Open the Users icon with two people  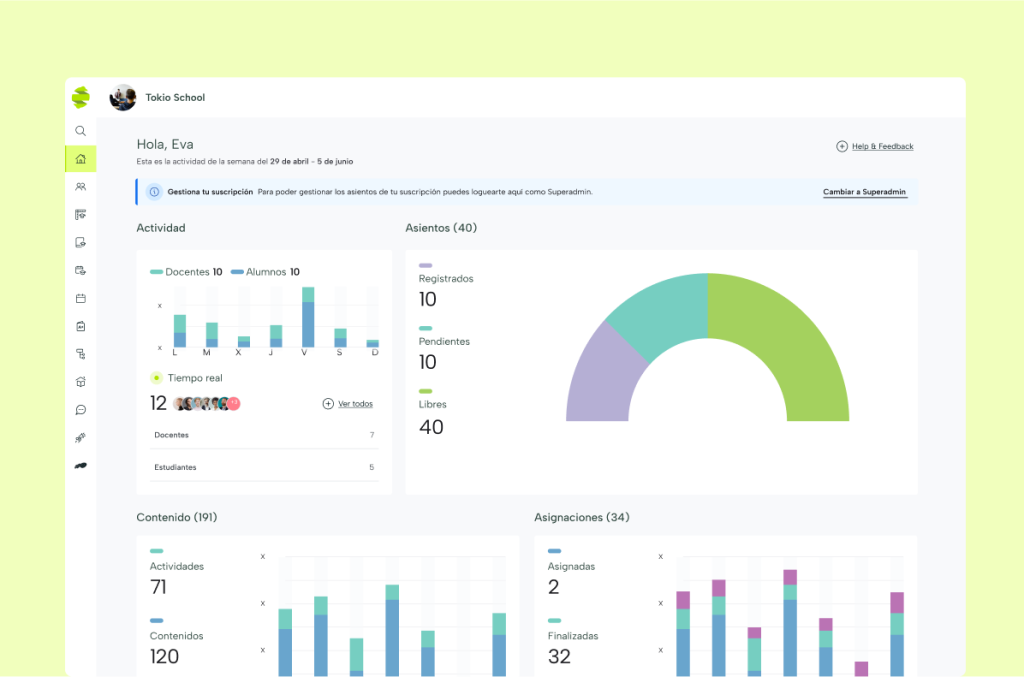click(x=81, y=187)
